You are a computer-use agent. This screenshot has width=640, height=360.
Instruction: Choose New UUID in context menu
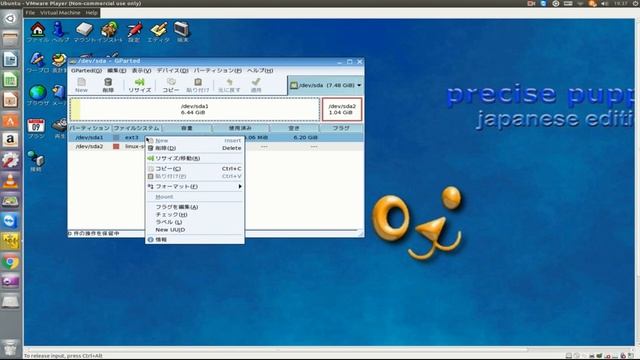tap(195, 230)
